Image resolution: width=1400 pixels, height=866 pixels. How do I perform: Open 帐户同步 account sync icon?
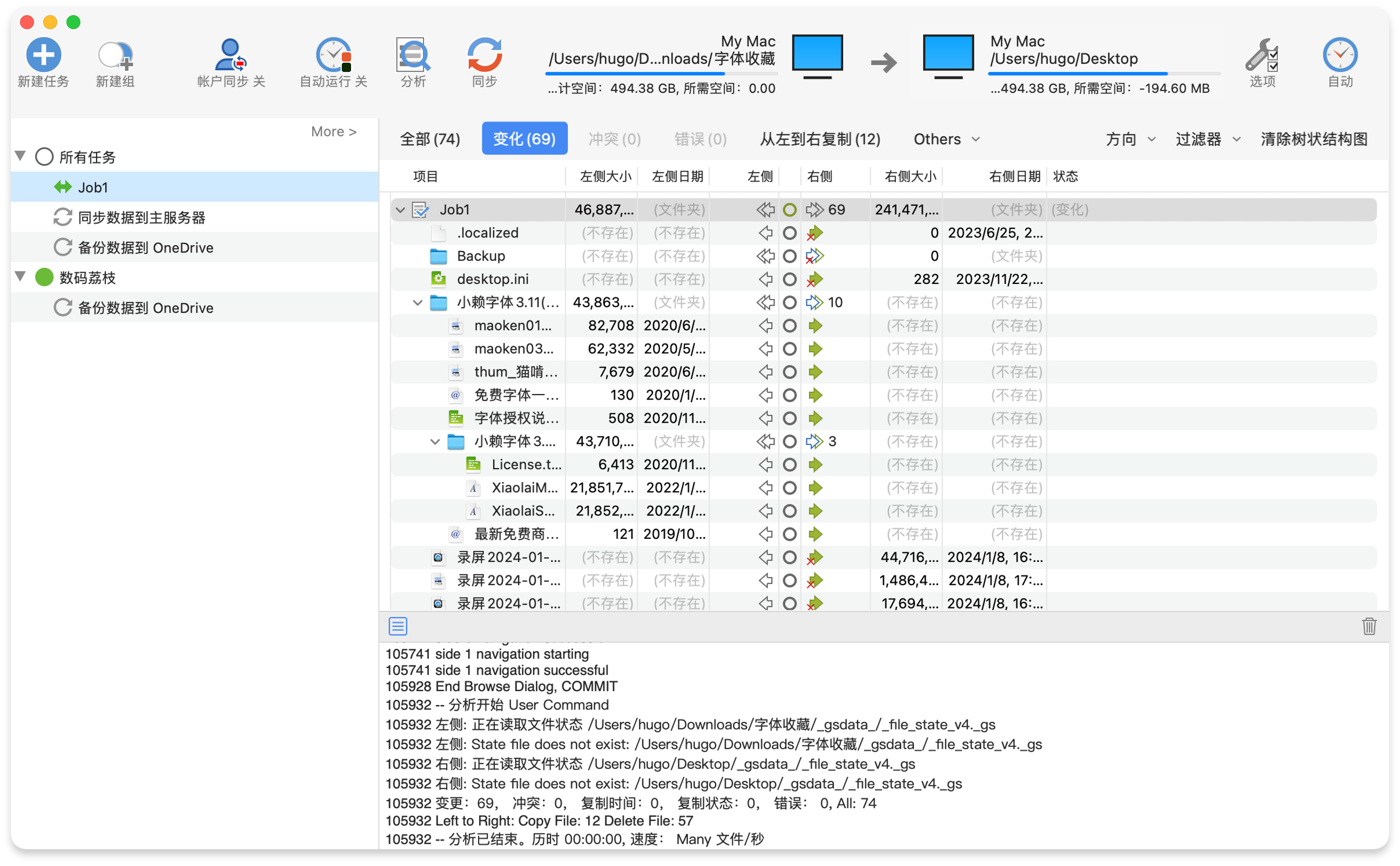(230, 55)
